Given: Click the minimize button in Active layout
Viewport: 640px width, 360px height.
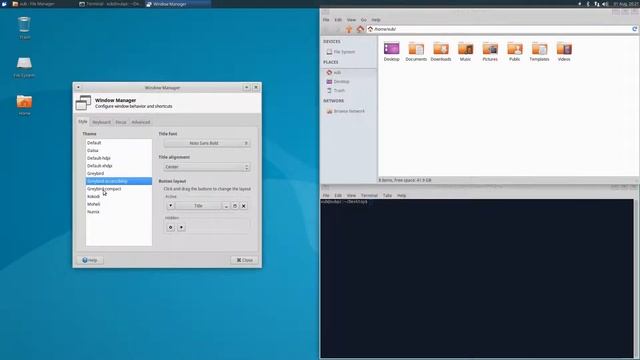Looking at the screenshot, I should point(226,206).
